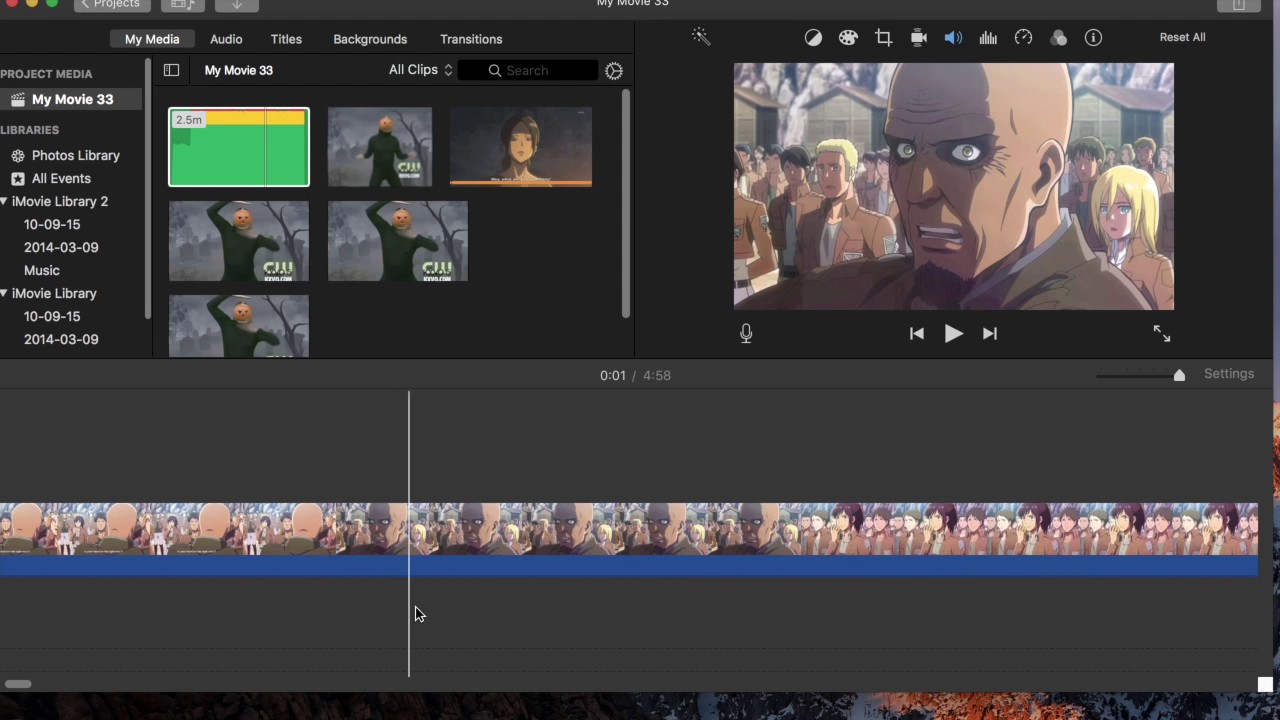1280x720 pixels.
Task: Select the Music event
Action: point(42,270)
